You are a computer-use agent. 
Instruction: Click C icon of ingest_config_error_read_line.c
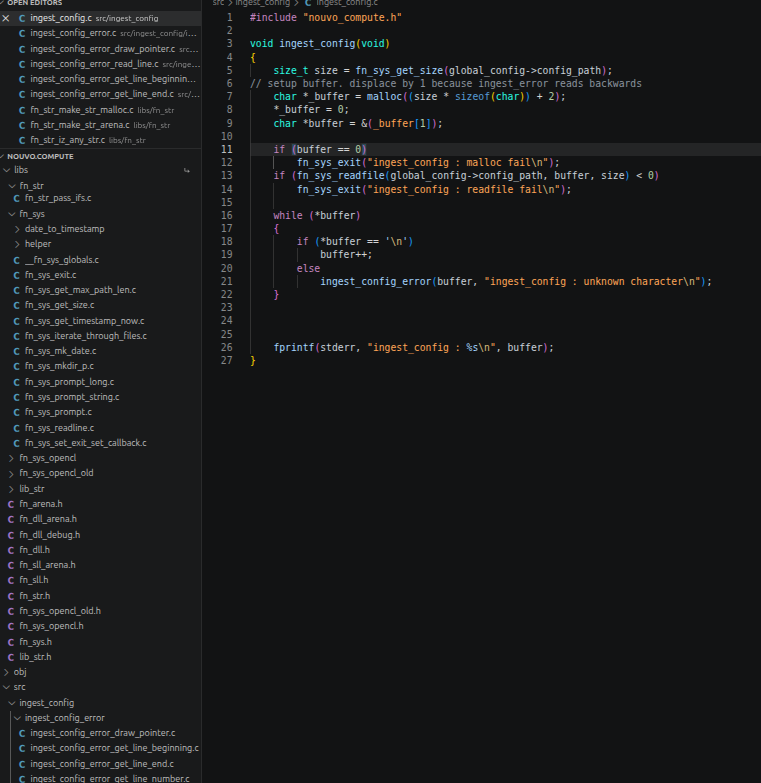(22, 64)
